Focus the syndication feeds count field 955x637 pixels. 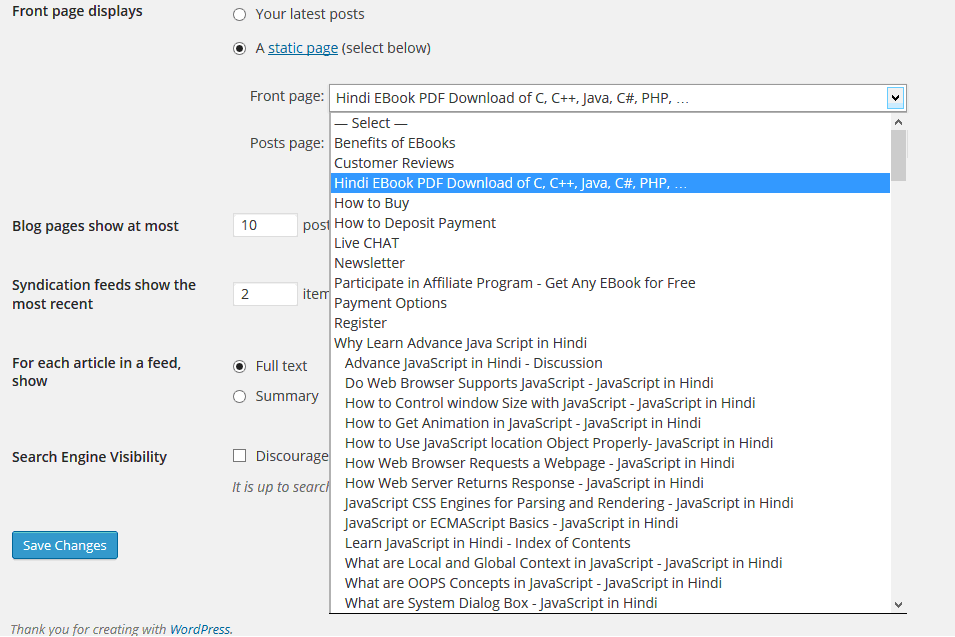coord(265,294)
